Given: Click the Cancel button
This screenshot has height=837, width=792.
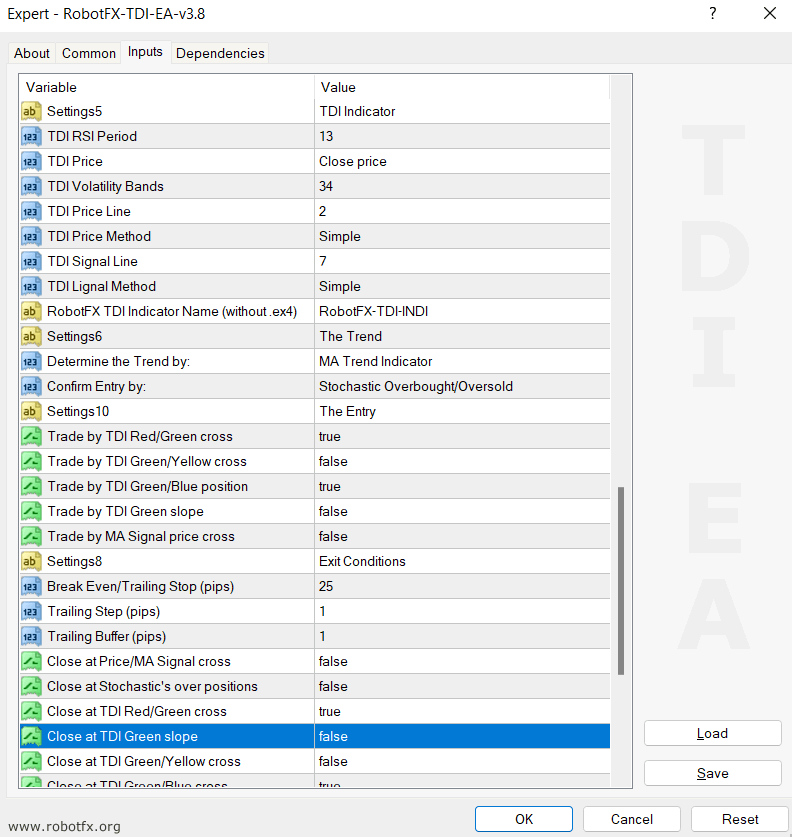Looking at the screenshot, I should click(631, 819).
